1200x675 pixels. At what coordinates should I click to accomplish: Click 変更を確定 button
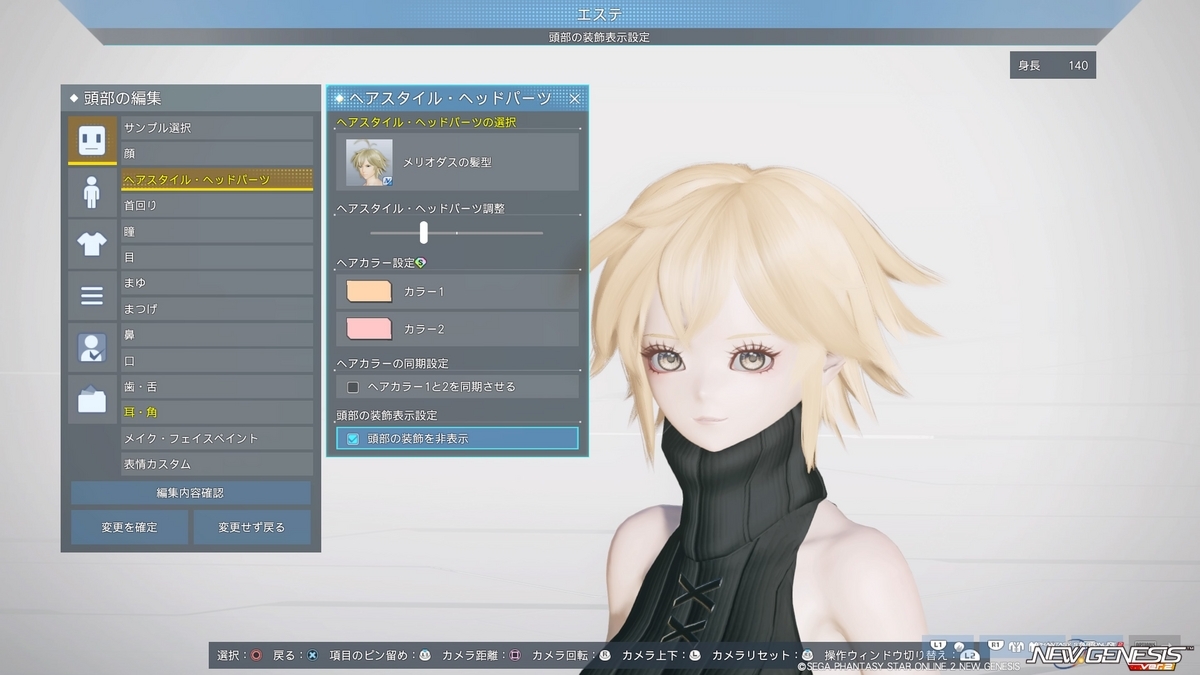coord(129,527)
